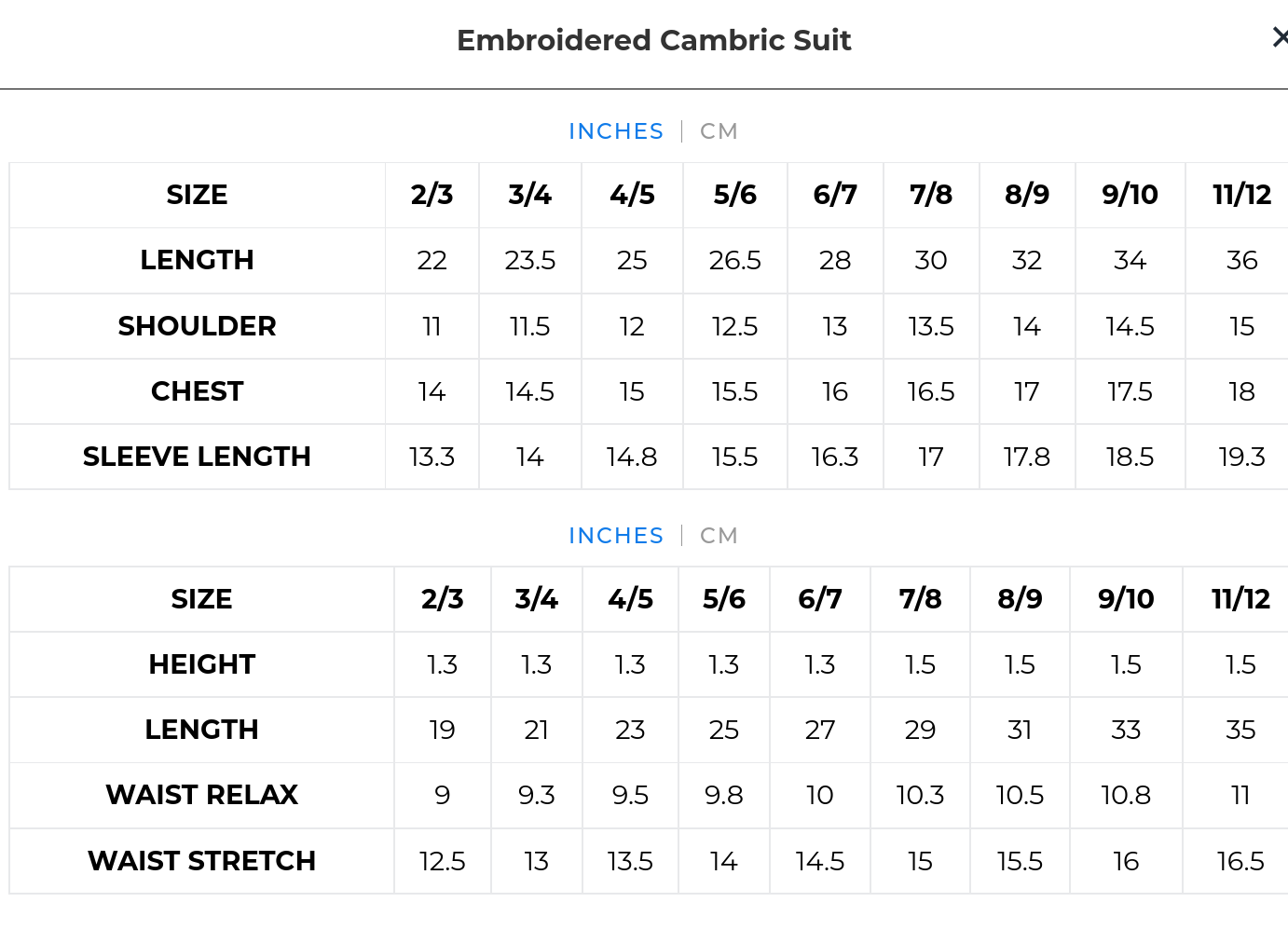
Task: Click the WAIST STRETCH row label
Action: tap(201, 861)
